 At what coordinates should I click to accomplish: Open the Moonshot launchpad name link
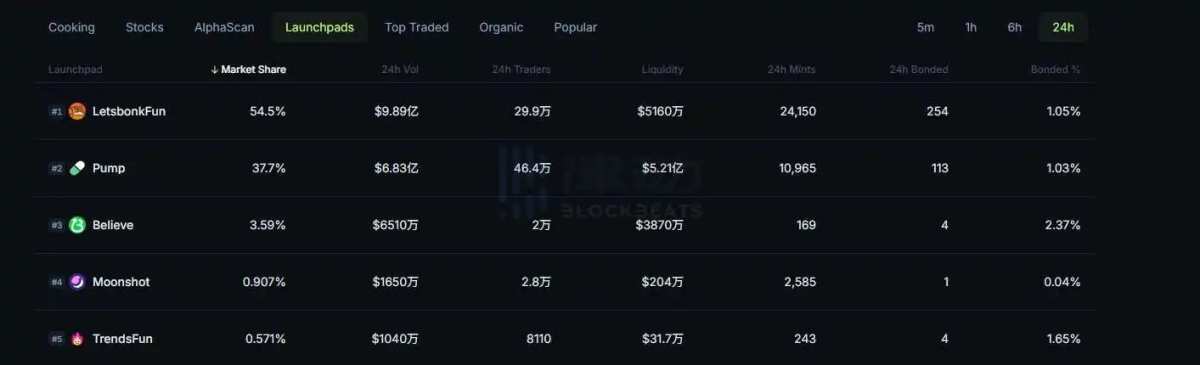point(121,282)
